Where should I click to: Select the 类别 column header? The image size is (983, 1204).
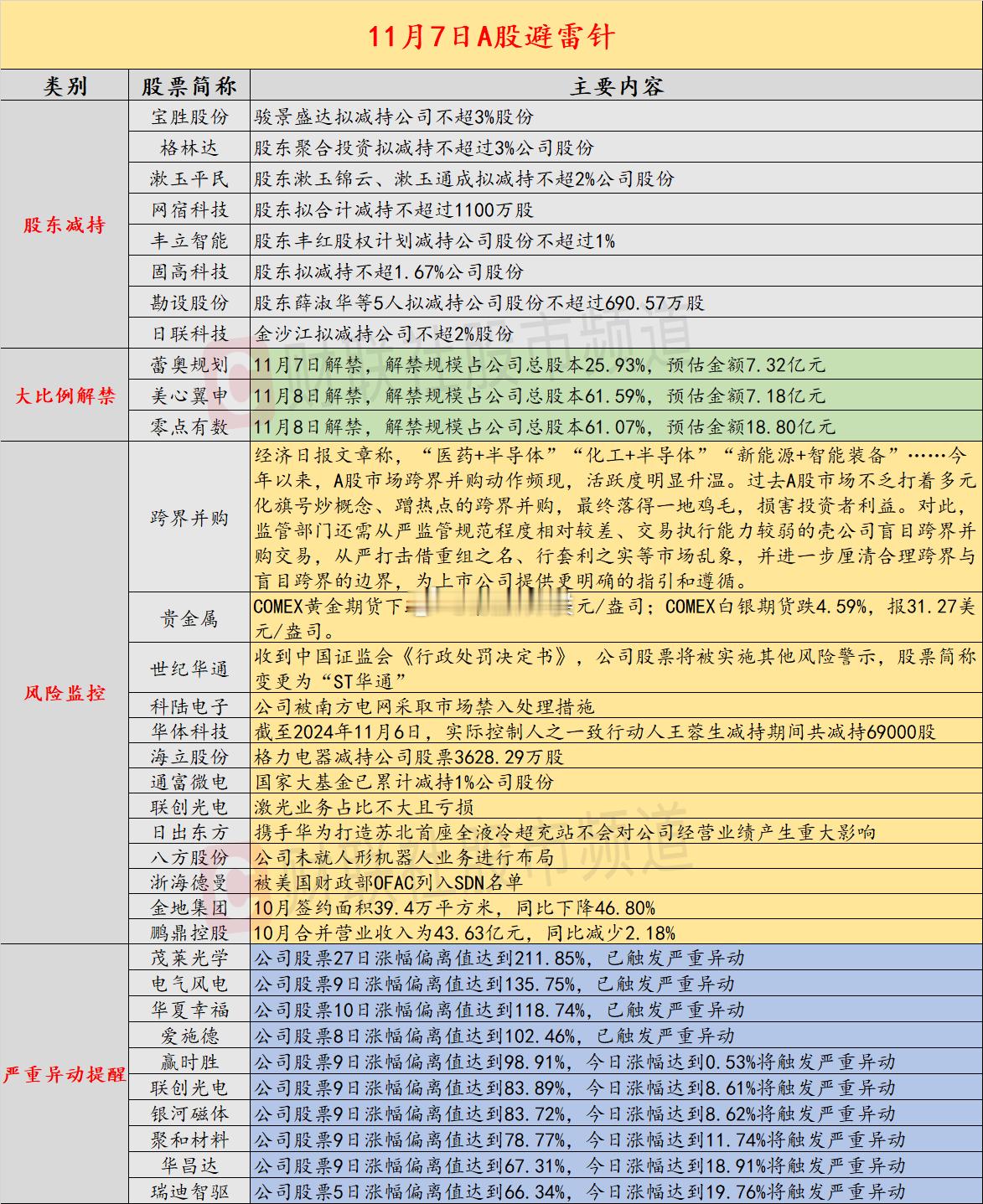point(65,85)
